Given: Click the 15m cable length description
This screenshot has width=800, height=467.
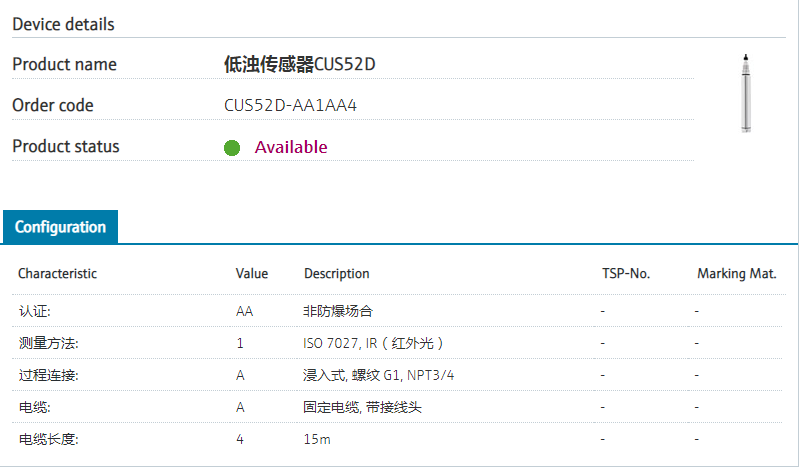Looking at the screenshot, I should pos(317,439).
